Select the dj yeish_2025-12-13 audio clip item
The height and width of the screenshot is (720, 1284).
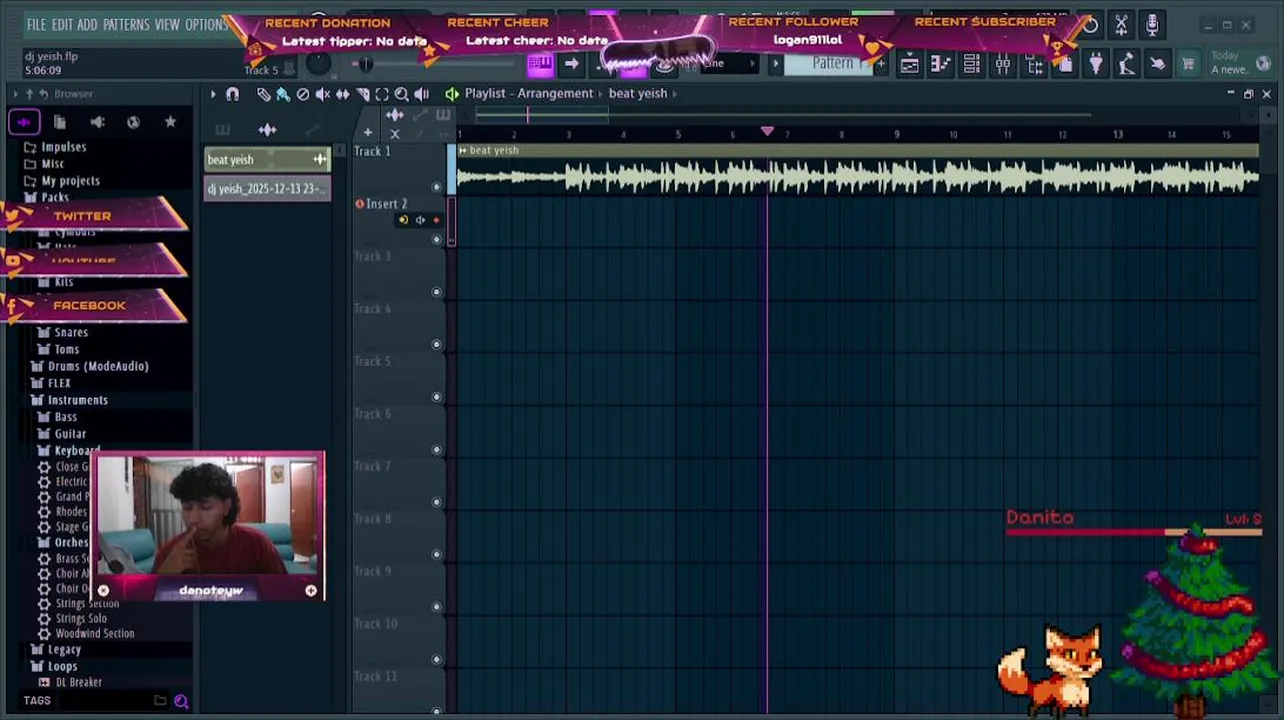click(267, 189)
